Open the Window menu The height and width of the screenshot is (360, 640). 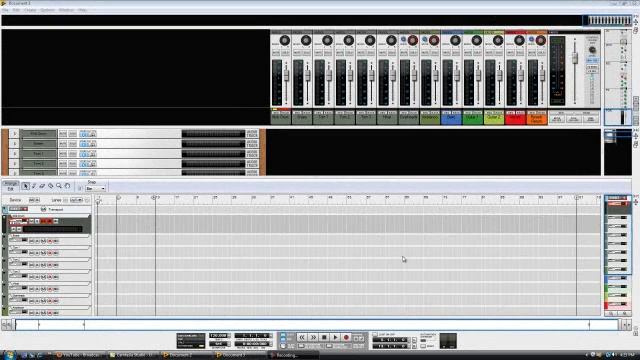[x=66, y=10]
